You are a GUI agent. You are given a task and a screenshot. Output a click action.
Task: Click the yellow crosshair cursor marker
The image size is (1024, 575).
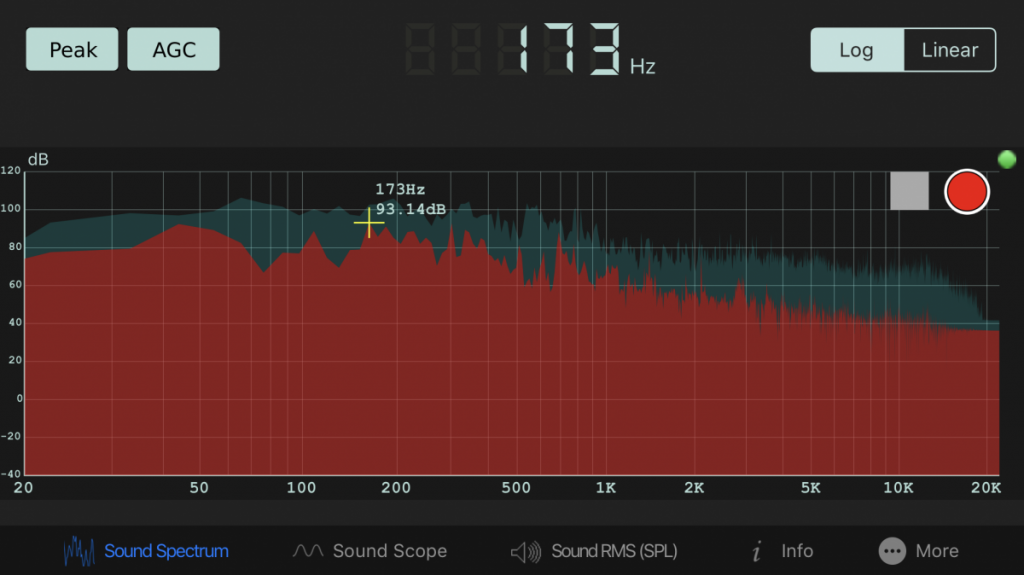369,222
